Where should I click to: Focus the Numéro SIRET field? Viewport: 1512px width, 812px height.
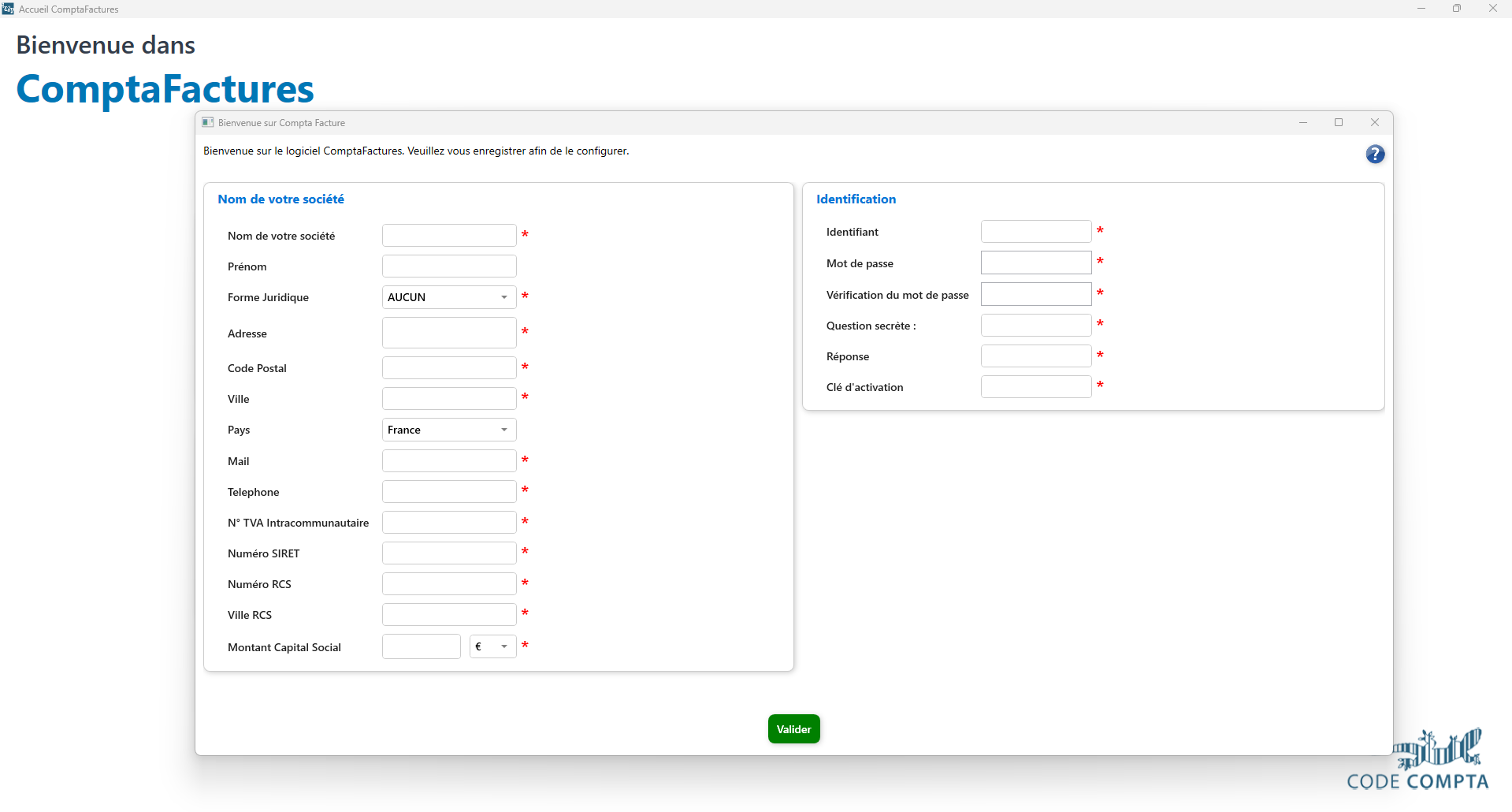(449, 553)
